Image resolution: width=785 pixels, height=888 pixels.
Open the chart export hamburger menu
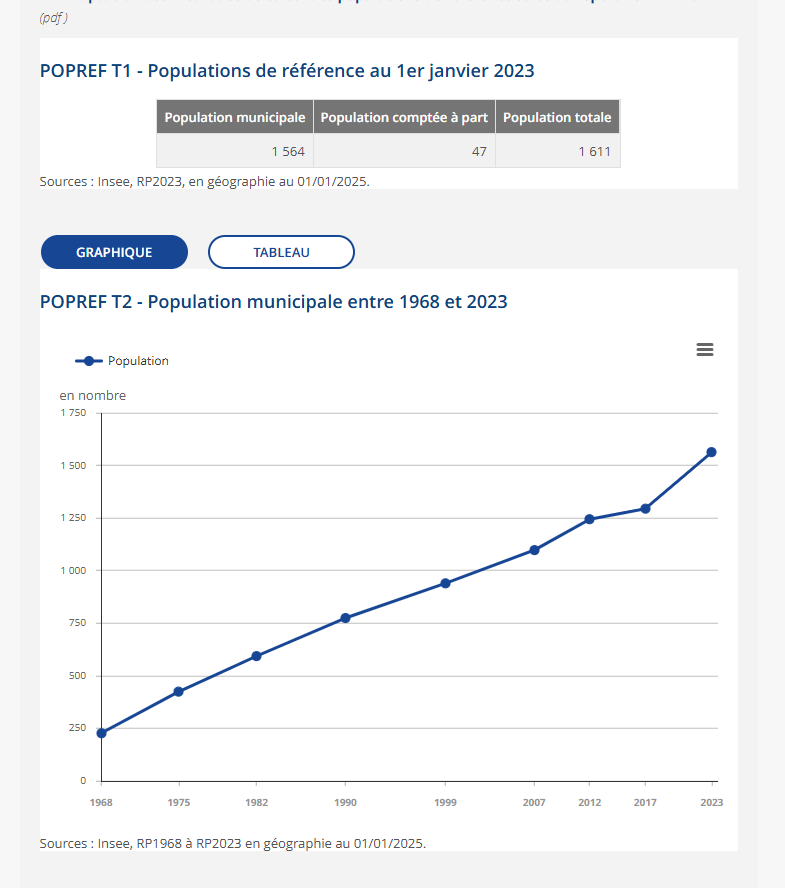[705, 349]
